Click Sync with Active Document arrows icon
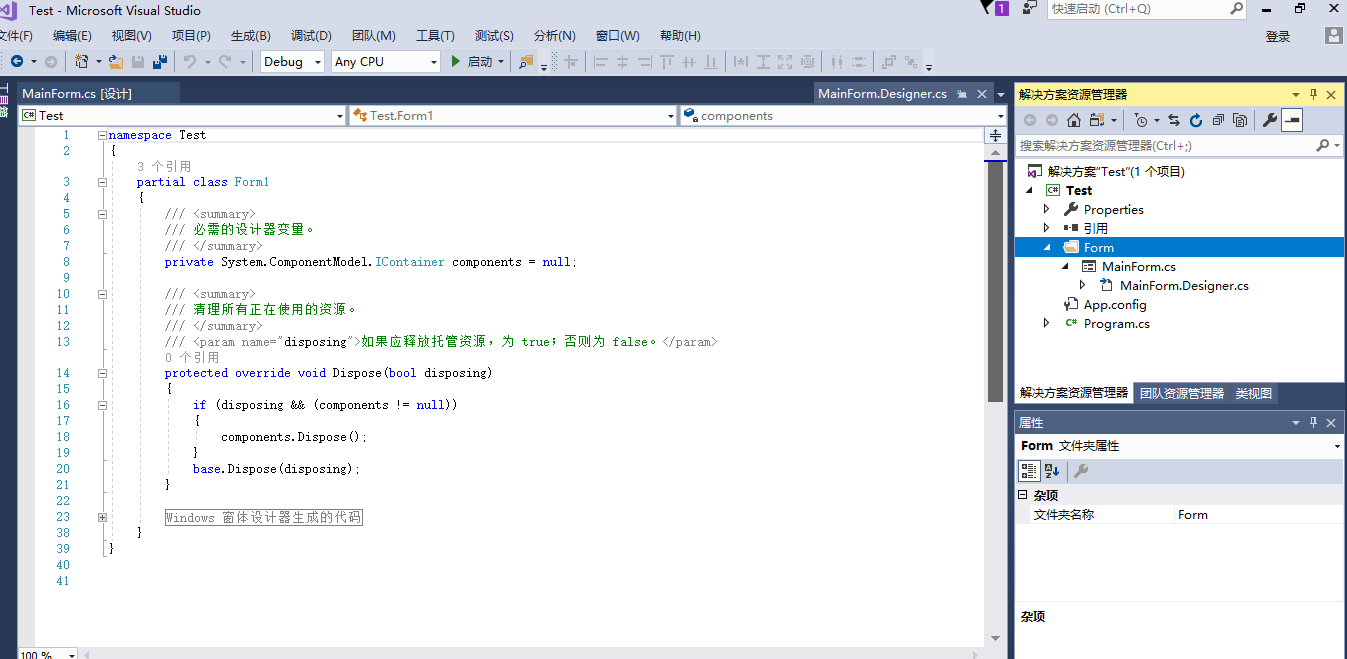1347x659 pixels. coord(1174,120)
